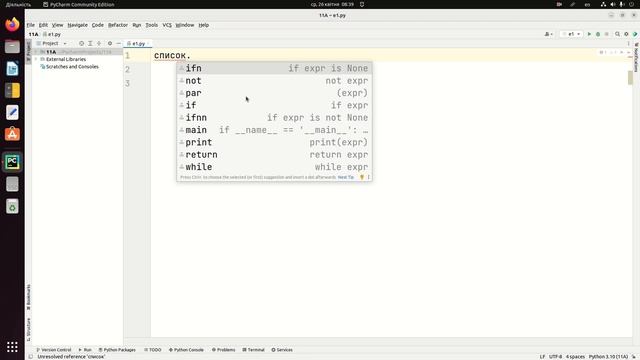Click the PyCharm icon in the dock
This screenshot has height=360, width=640.
tap(12, 162)
